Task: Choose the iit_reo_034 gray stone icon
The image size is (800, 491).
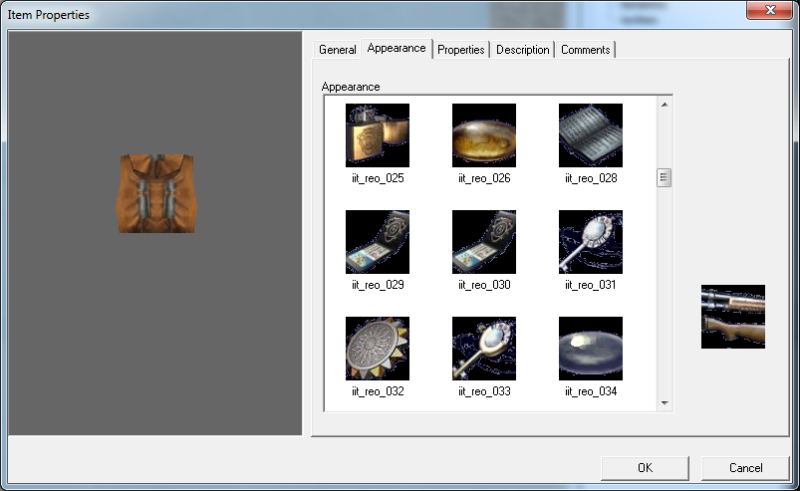Action: tap(590, 348)
